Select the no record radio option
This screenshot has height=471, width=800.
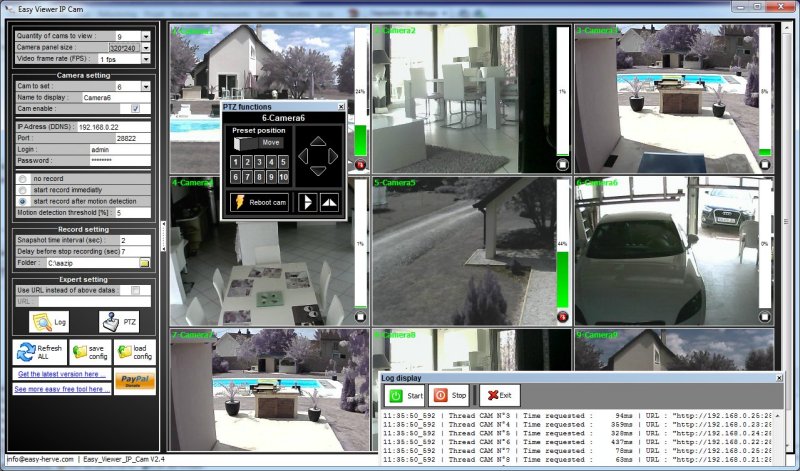click(22, 179)
